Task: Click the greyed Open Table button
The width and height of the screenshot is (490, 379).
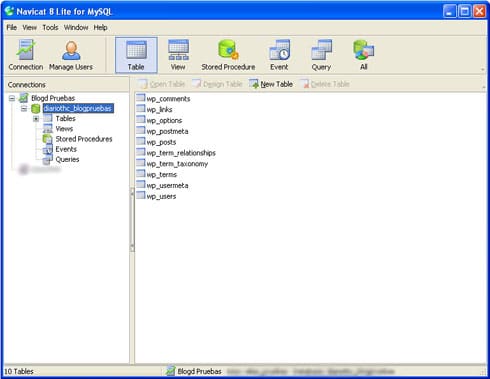Action: (x=162, y=84)
